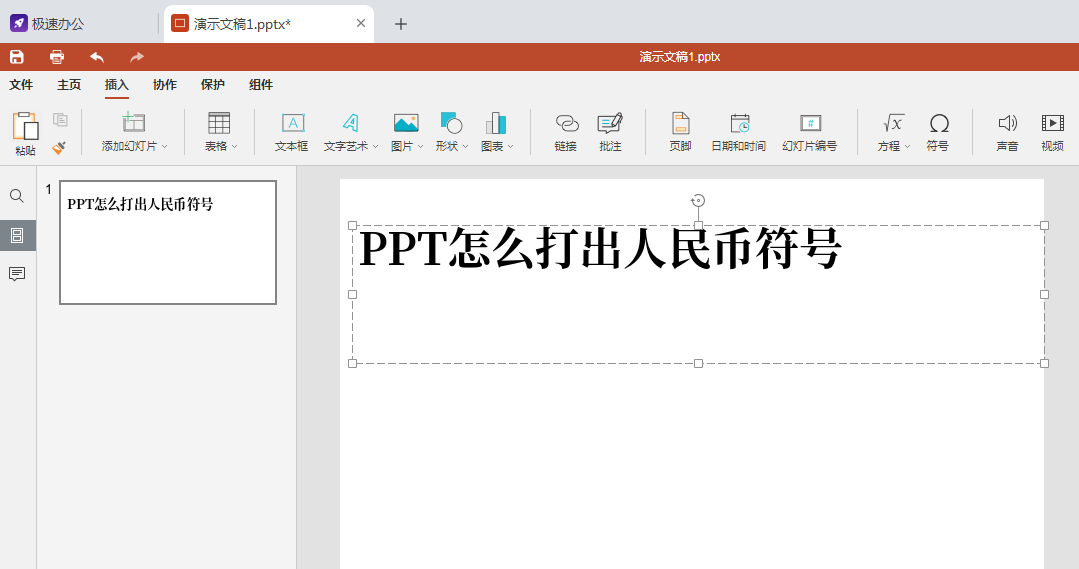Click the Print icon
1079x569 pixels.
click(57, 57)
